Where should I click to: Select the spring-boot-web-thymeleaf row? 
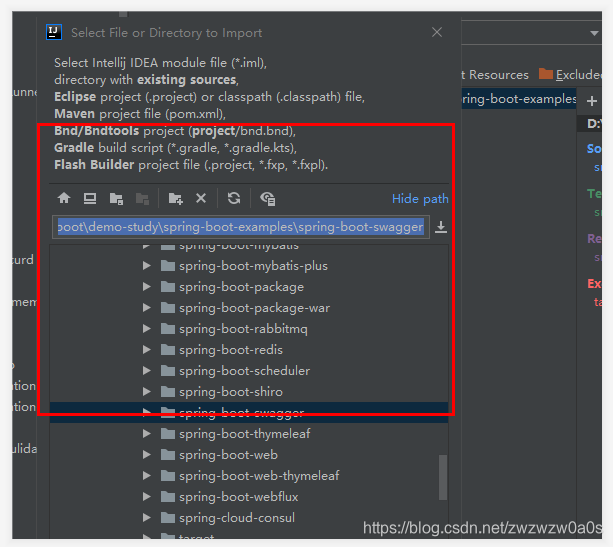pyautogui.click(x=249, y=476)
